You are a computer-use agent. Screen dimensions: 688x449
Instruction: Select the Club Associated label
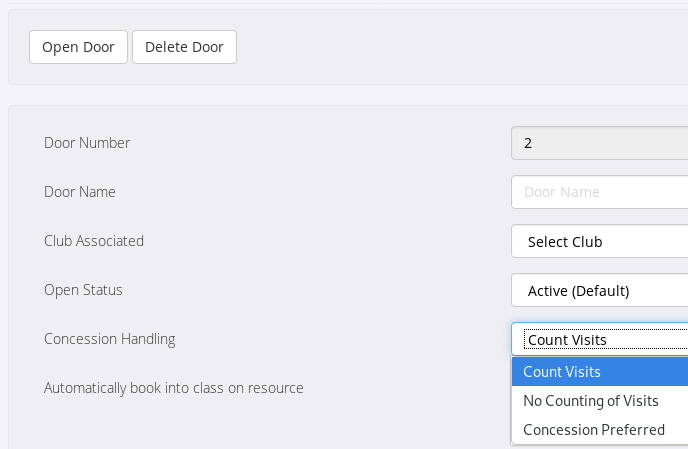(94, 241)
